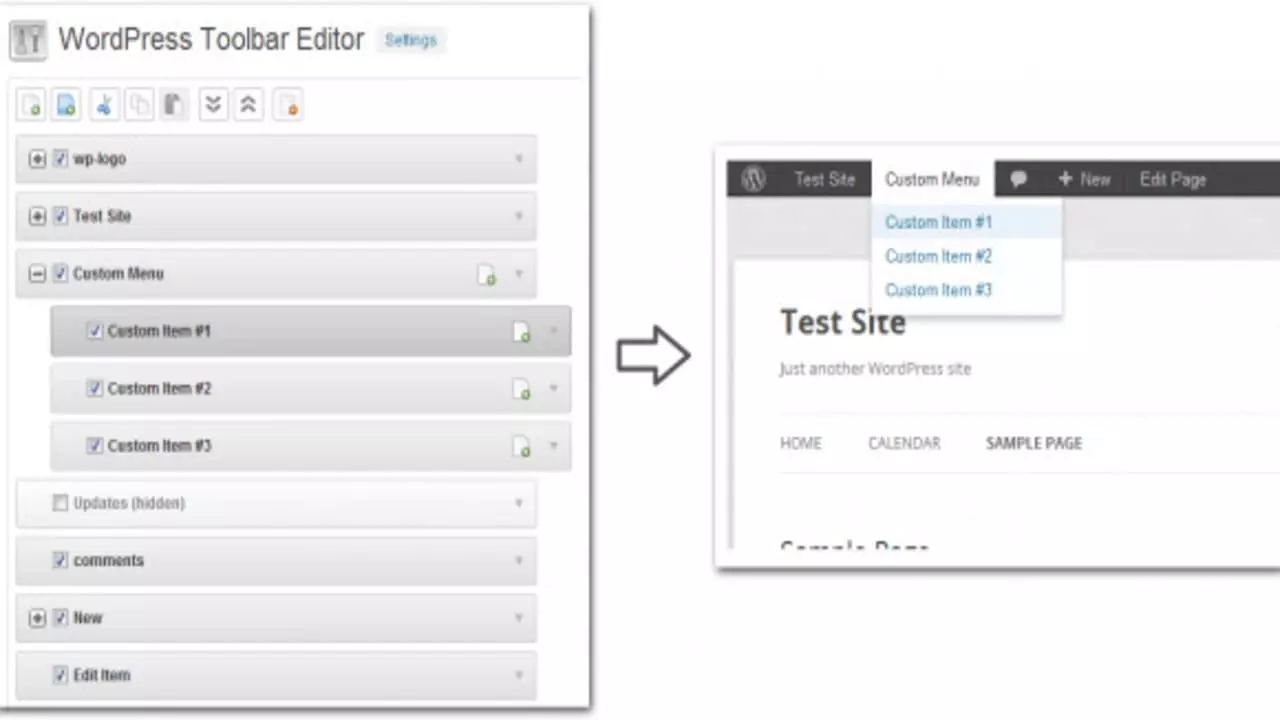Uncheck the Custom Menu checkbox
Screen dimensions: 1280x720
tap(60, 273)
